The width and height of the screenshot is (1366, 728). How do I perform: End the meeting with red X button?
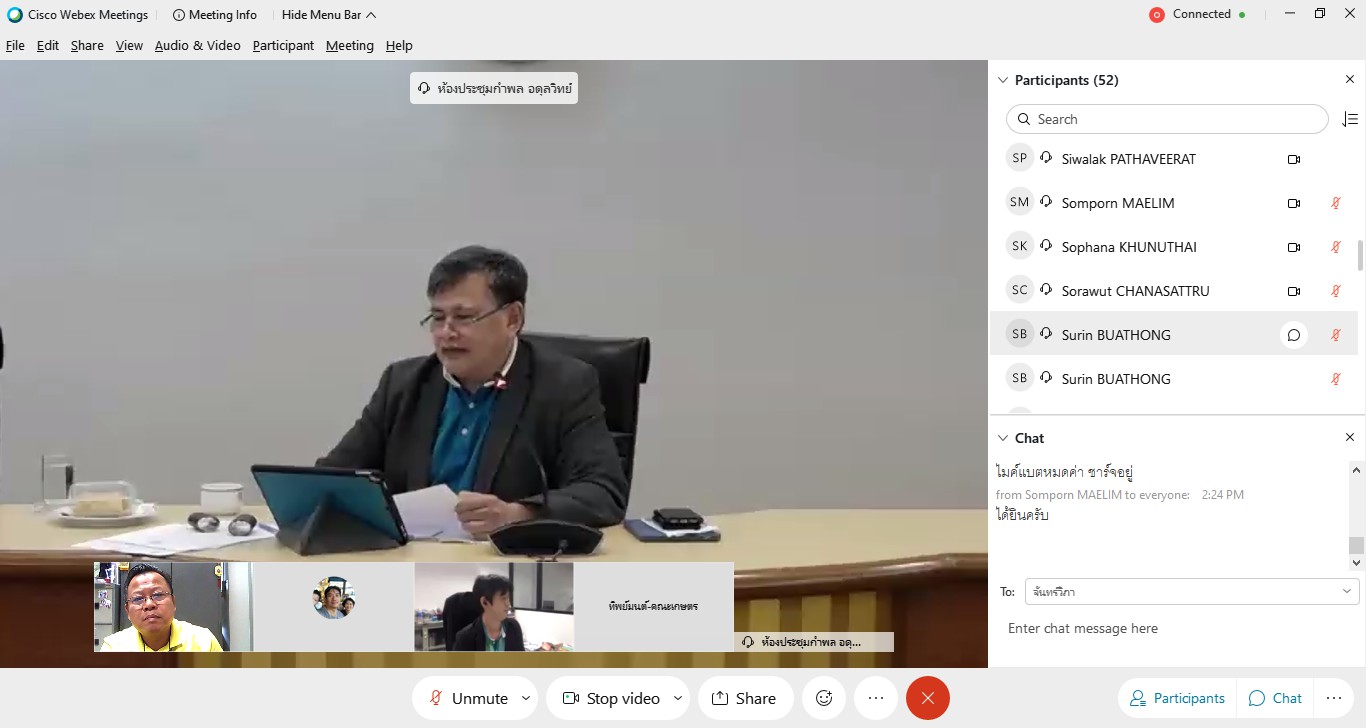click(928, 698)
